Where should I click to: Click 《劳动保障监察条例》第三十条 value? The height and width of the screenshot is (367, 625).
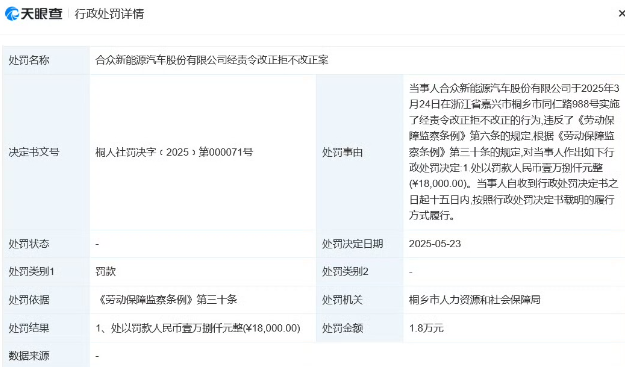click(x=166, y=299)
